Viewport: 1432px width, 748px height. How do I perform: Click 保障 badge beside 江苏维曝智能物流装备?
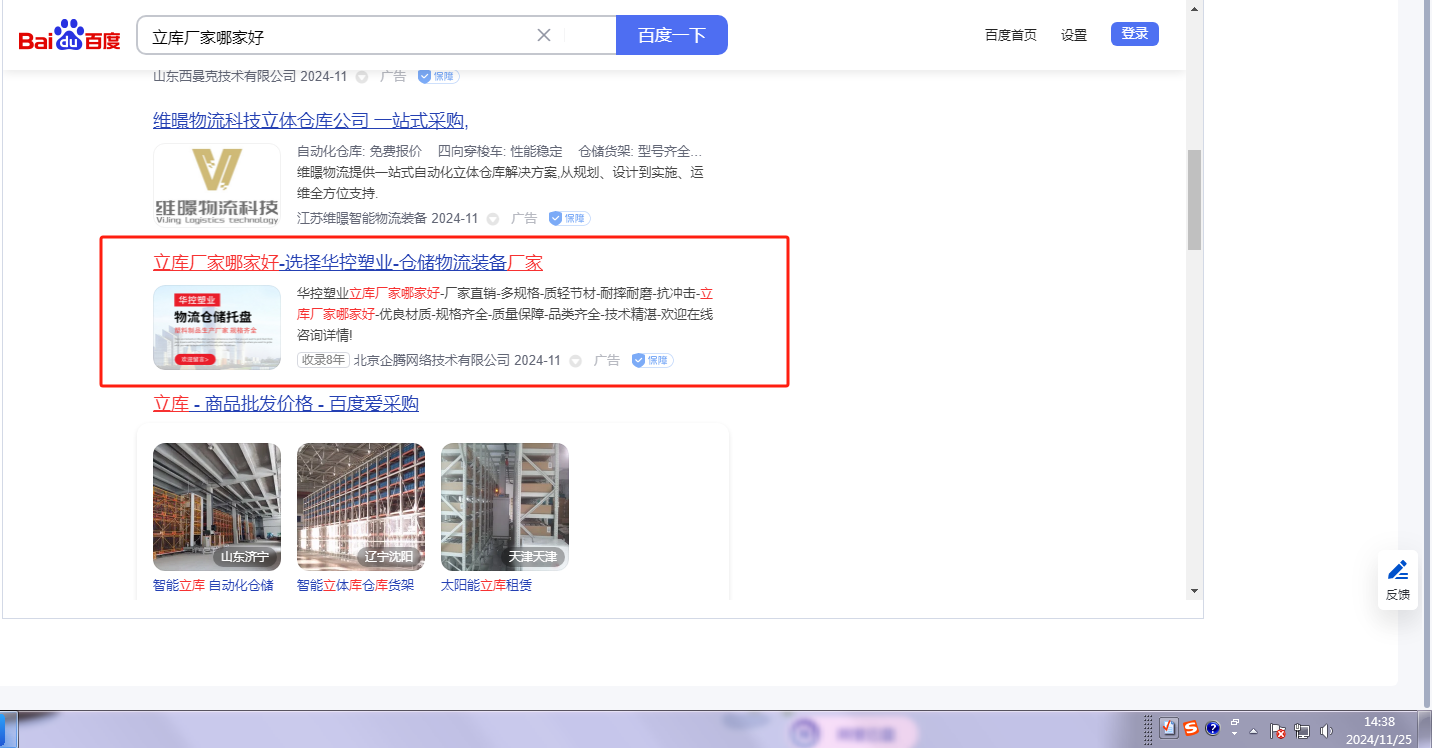point(570,218)
